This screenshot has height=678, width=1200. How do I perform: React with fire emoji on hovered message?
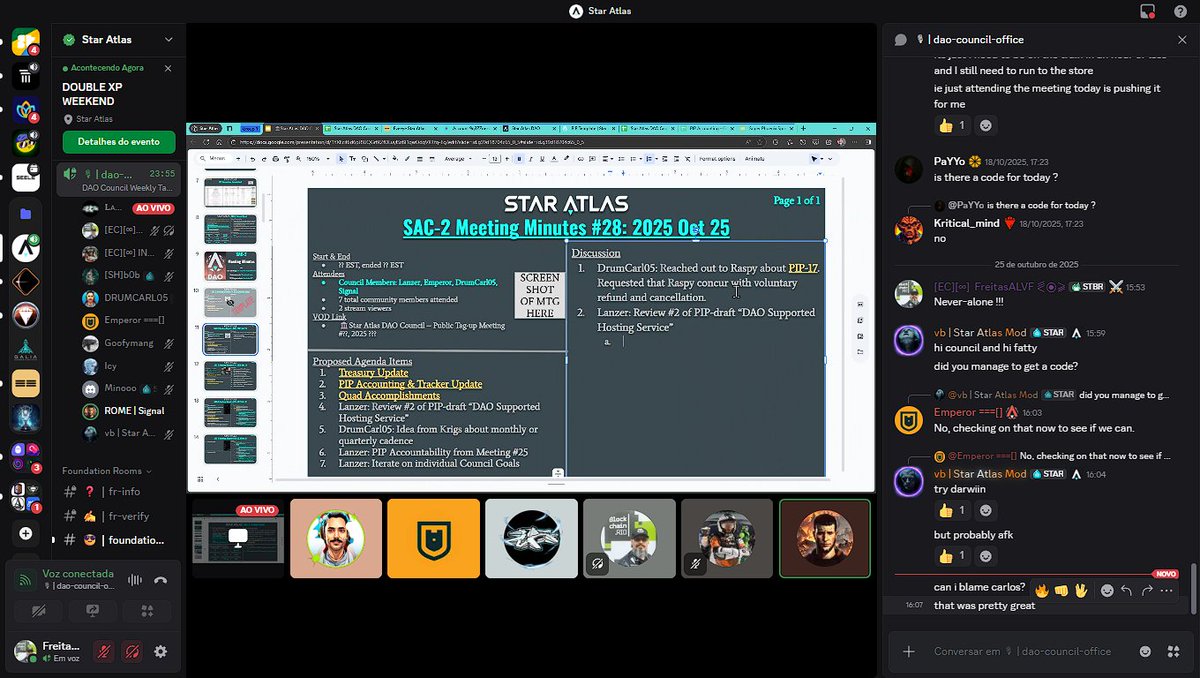(1041, 590)
